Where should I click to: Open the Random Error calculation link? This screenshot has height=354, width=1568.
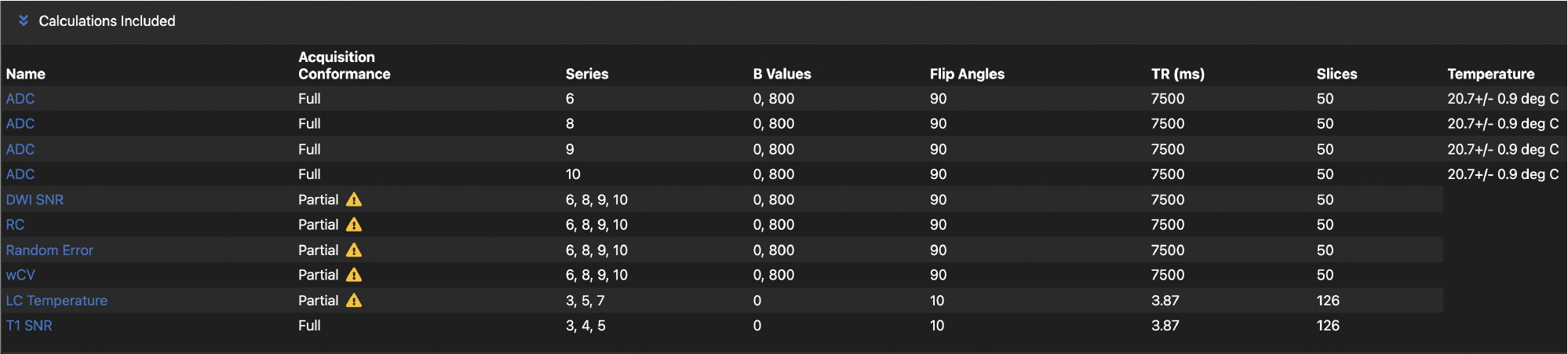click(49, 250)
